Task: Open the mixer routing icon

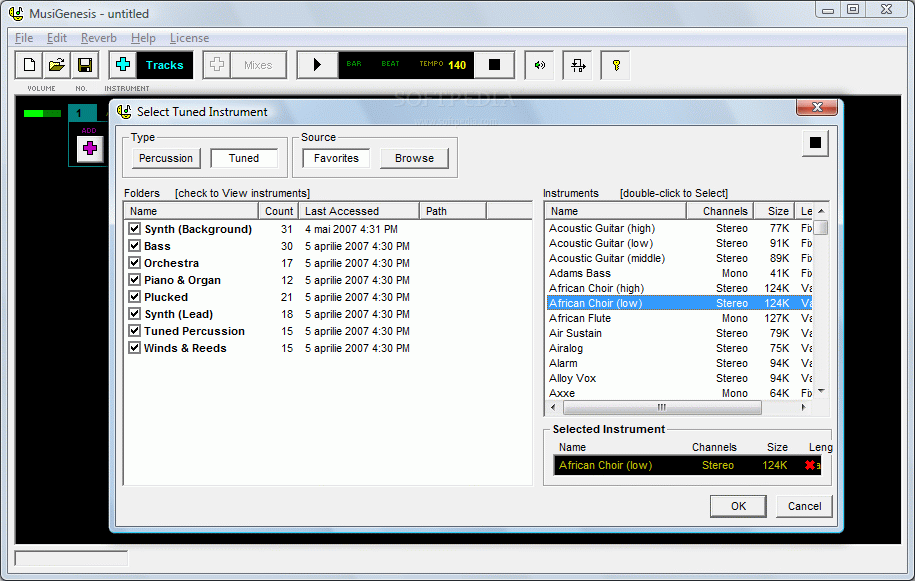Action: click(578, 65)
